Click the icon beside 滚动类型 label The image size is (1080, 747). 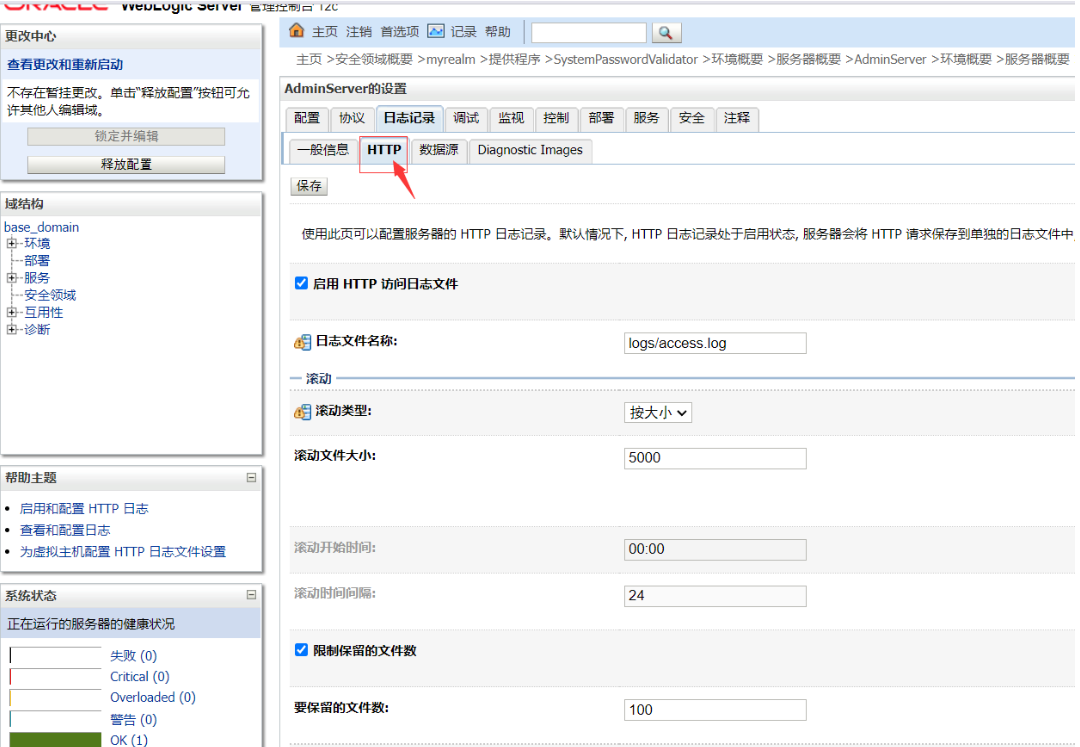(302, 412)
